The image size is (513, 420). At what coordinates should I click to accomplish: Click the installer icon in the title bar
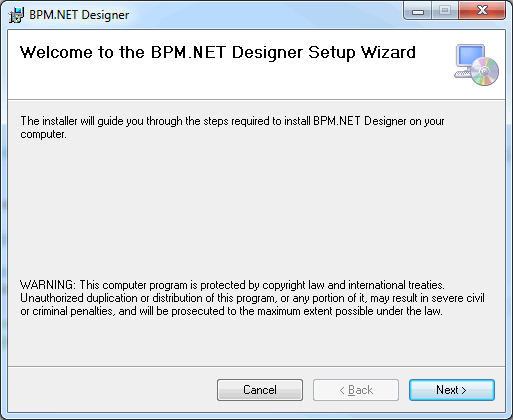pyautogui.click(x=16, y=15)
